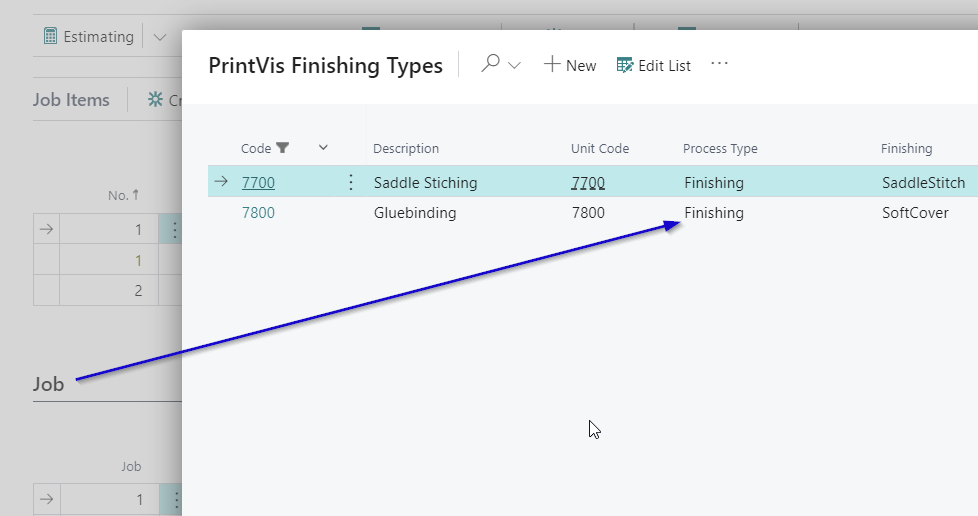Click the Job section heading

click(x=49, y=384)
